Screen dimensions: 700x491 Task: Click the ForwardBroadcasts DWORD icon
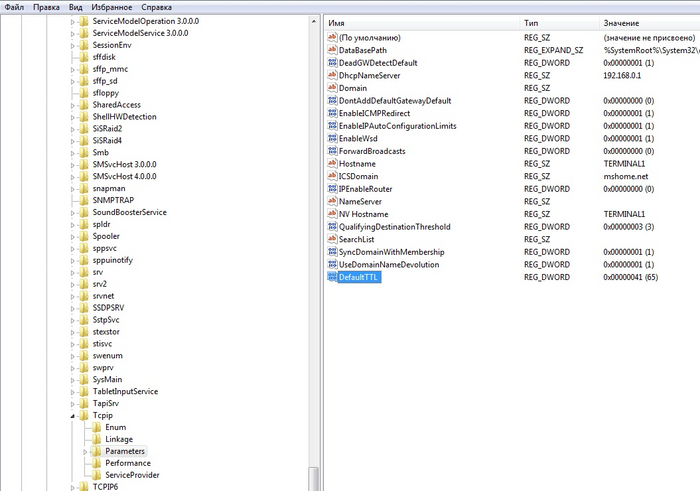332,151
